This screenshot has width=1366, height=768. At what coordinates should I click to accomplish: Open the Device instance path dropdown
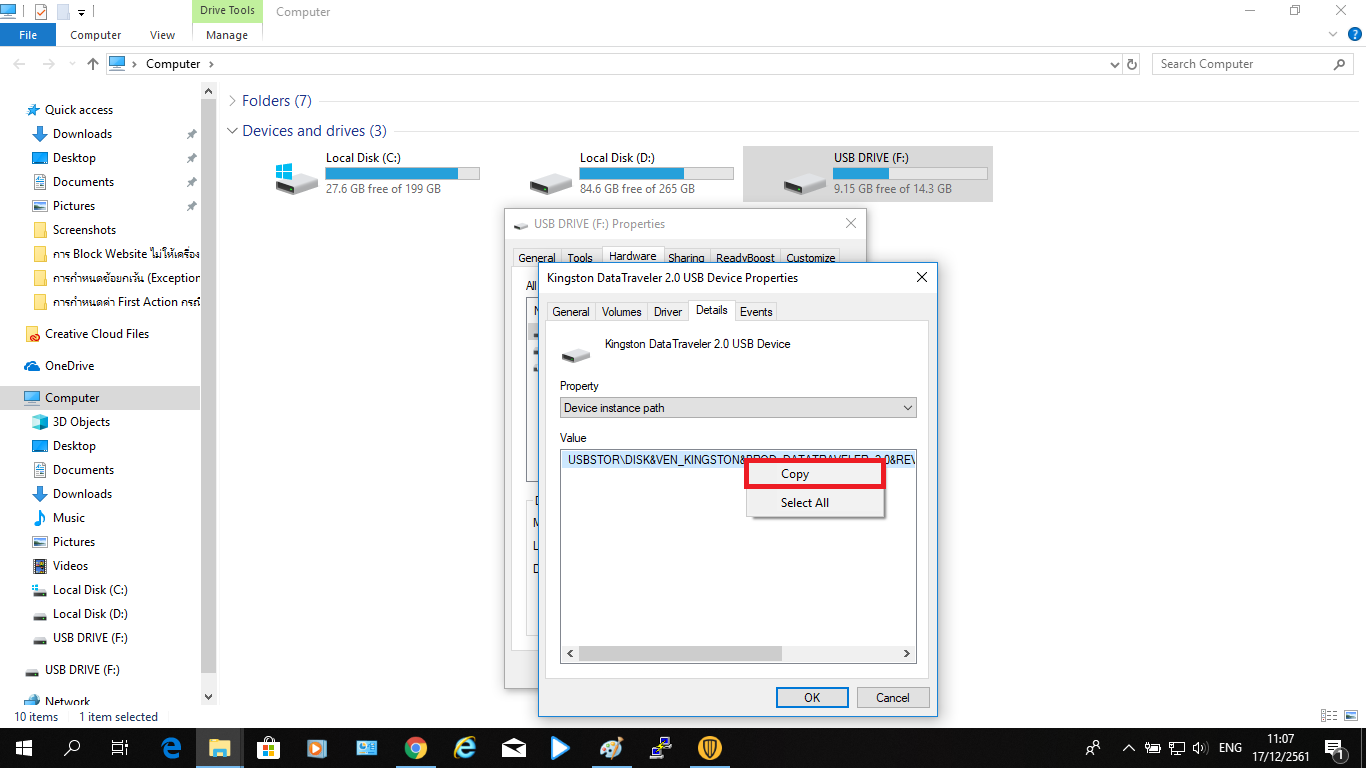pos(737,408)
